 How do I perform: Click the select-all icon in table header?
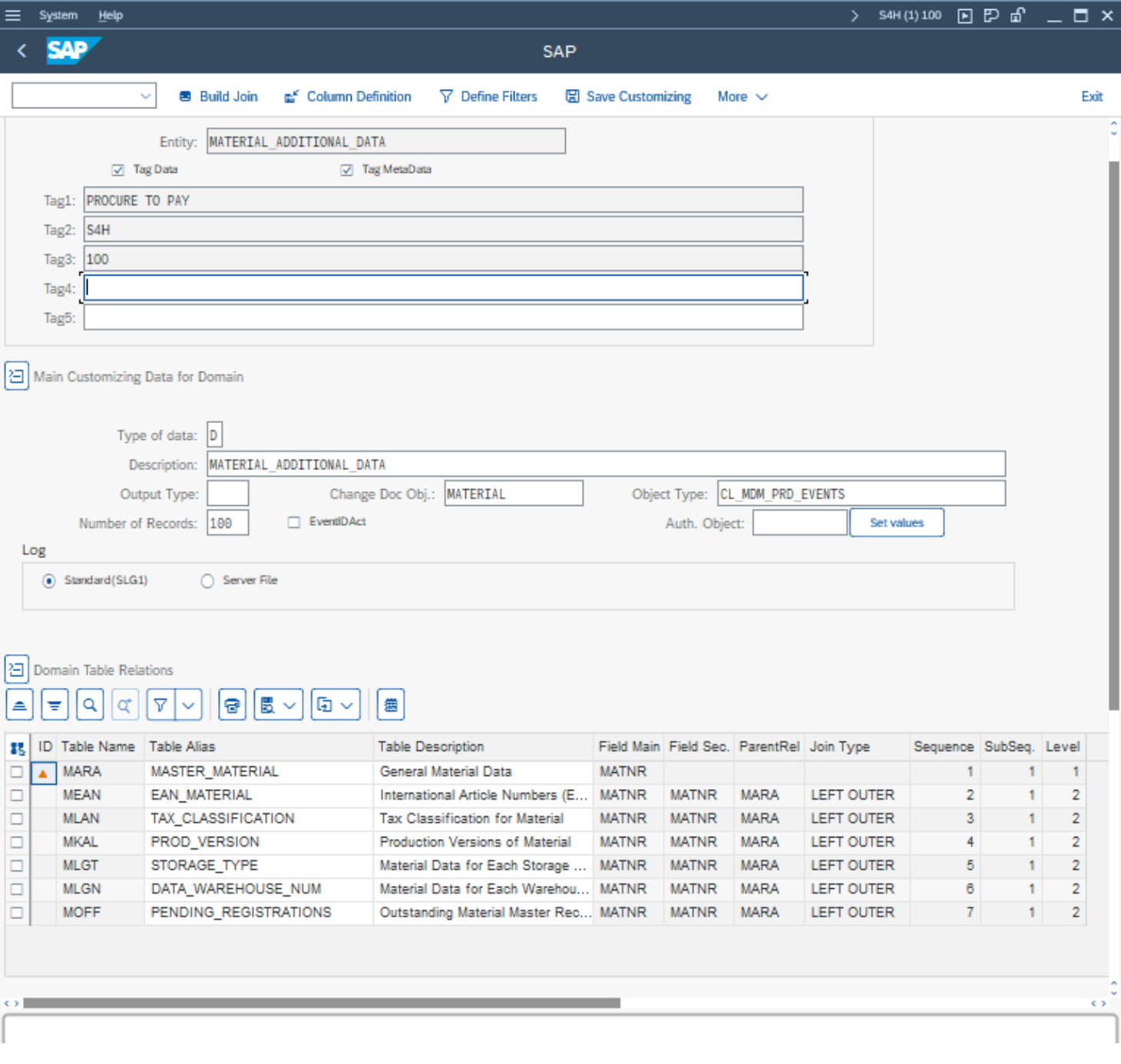coord(18,748)
